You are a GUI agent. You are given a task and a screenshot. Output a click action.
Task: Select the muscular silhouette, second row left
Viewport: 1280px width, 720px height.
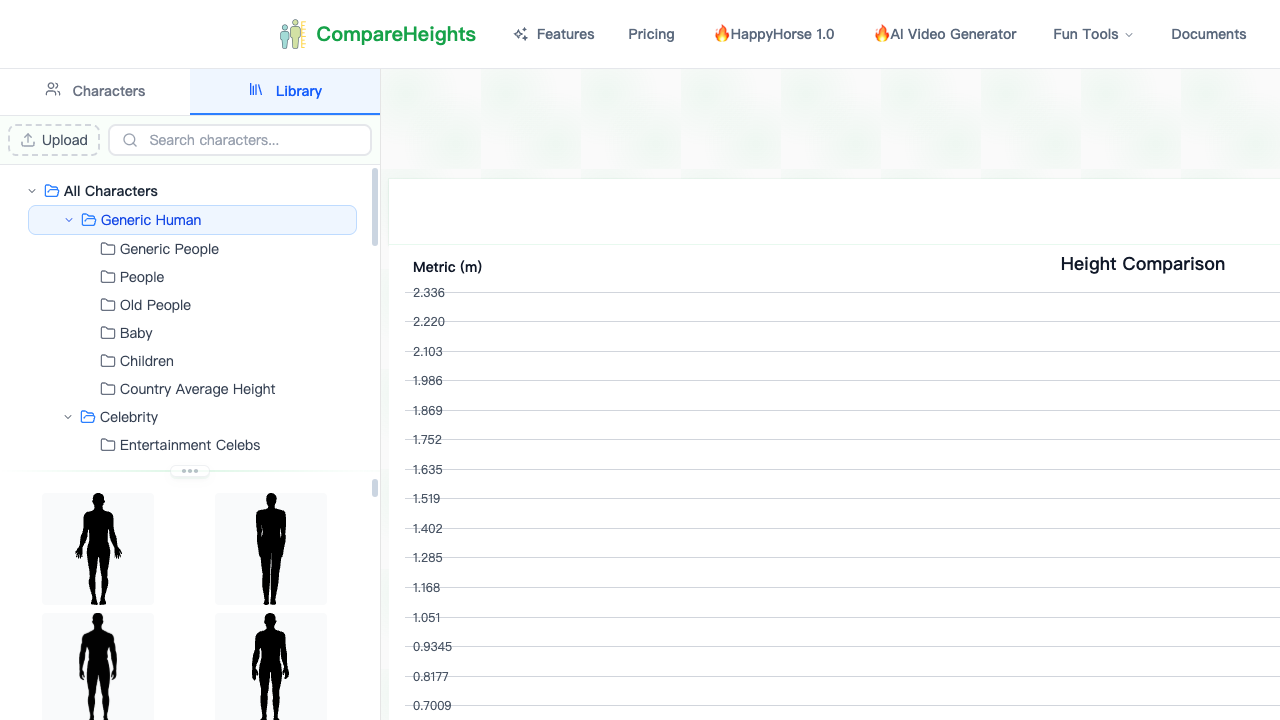tap(98, 666)
